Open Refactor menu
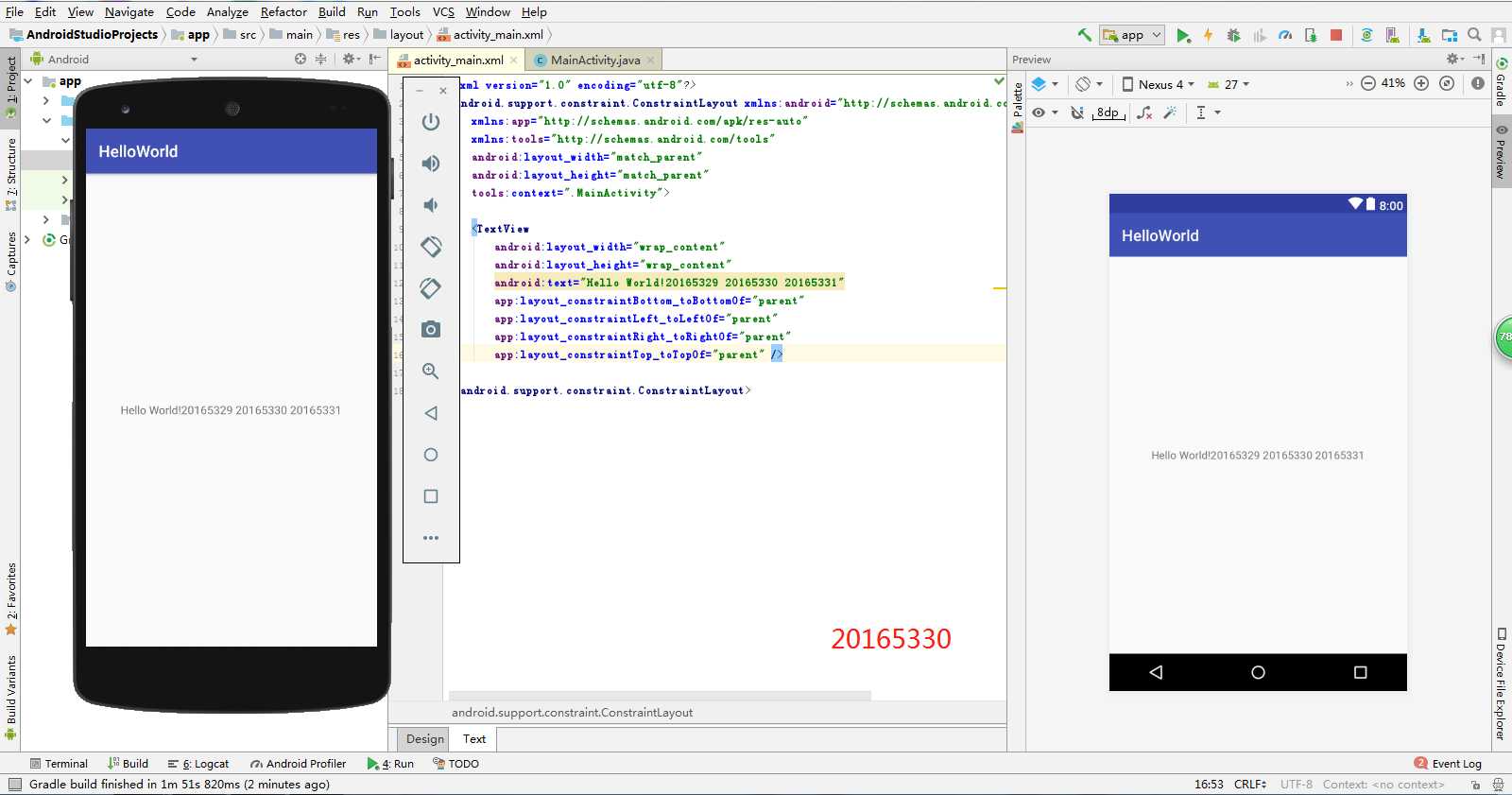Image resolution: width=1512 pixels, height=795 pixels. pos(283,11)
